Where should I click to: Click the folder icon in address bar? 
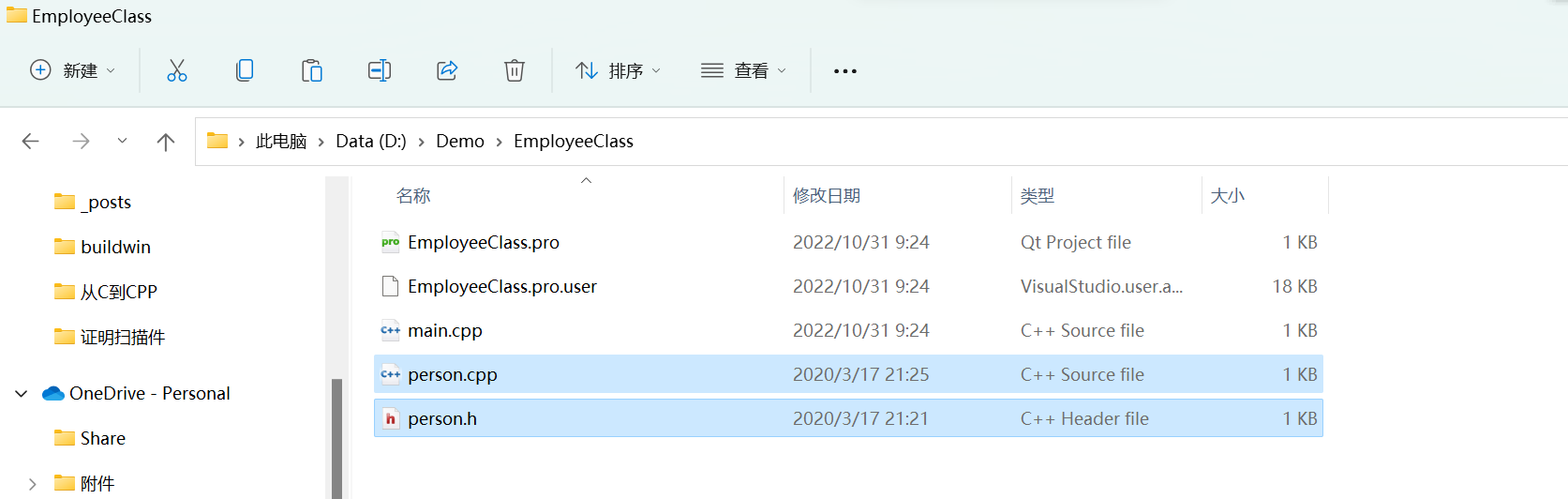[217, 141]
